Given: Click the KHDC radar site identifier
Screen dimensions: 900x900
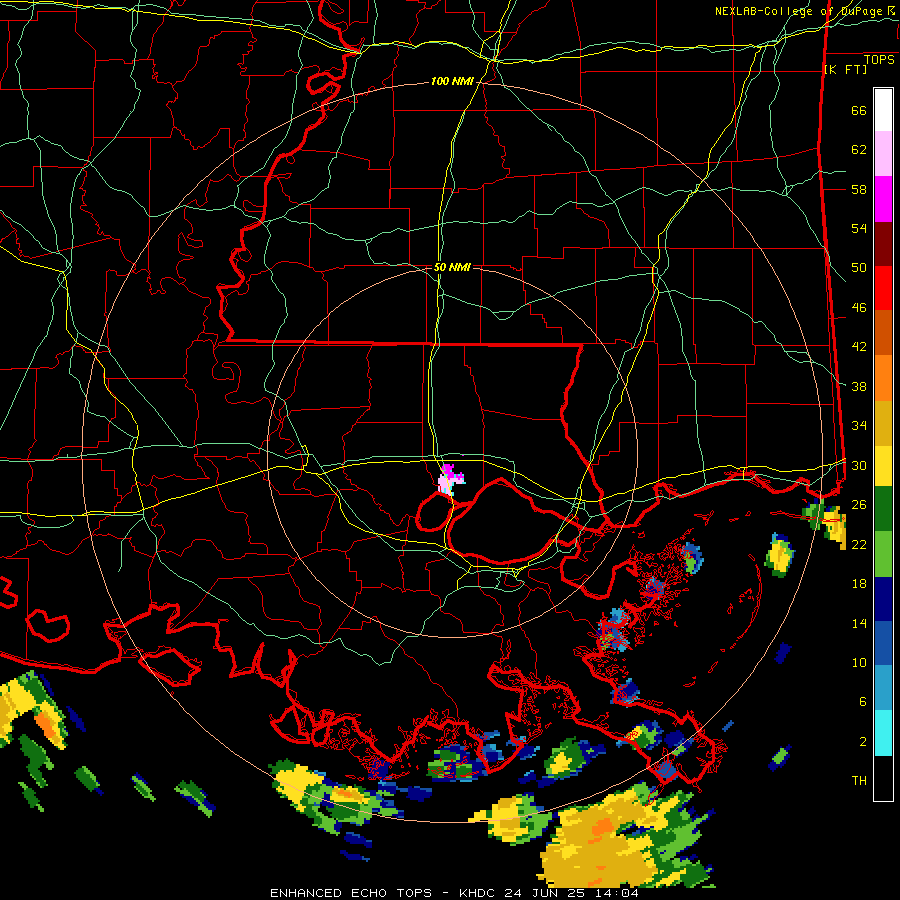Looking at the screenshot, I should tap(479, 893).
